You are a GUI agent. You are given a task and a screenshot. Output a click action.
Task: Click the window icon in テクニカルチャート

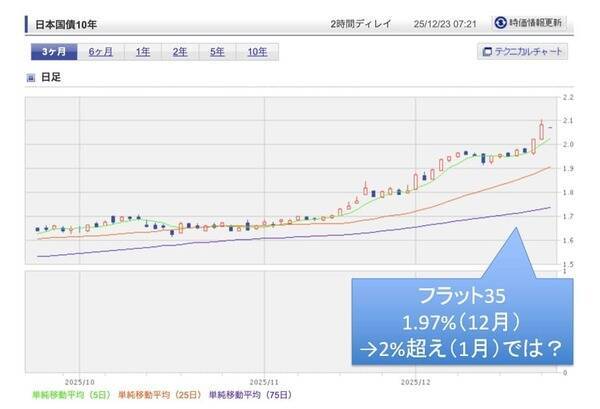click(487, 52)
